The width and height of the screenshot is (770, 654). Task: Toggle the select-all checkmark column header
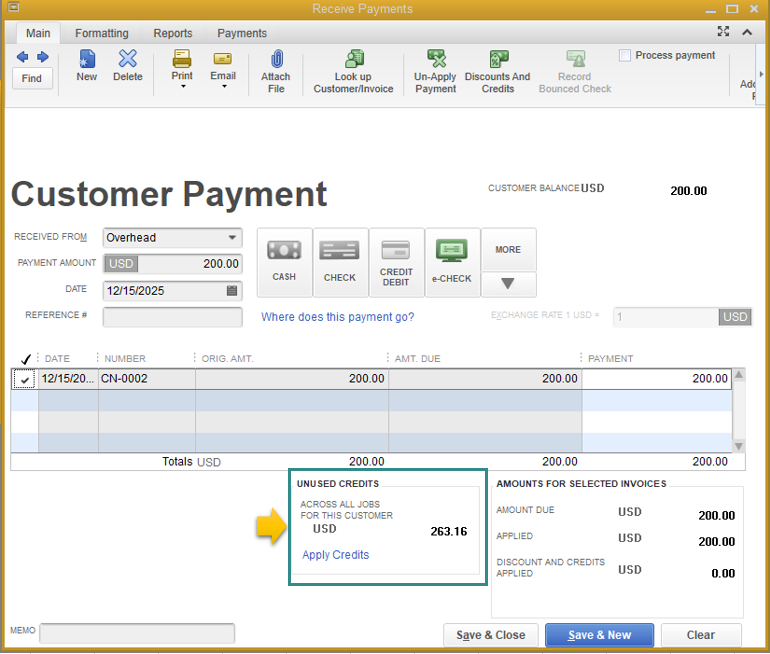(25, 358)
